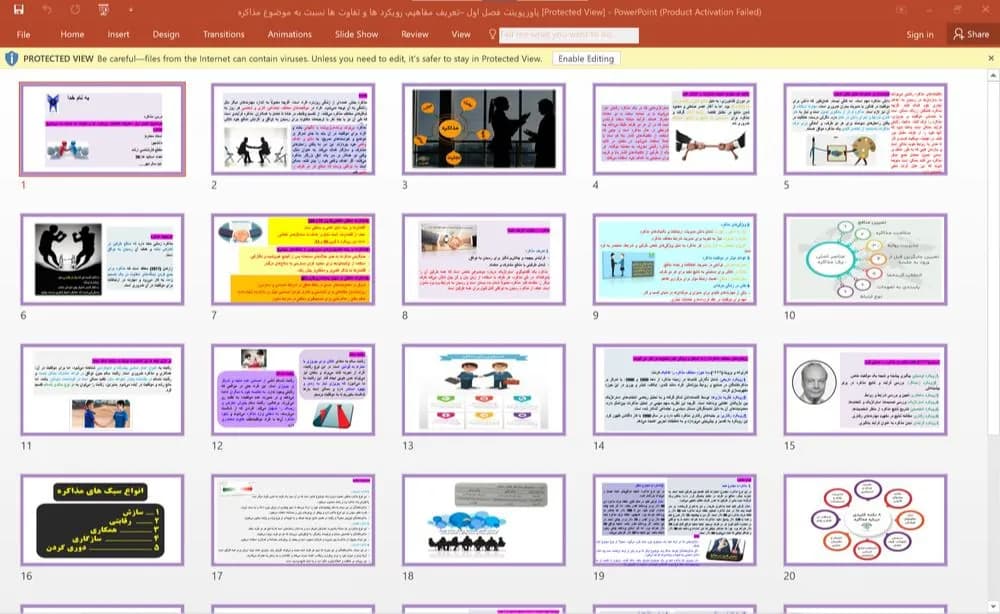
Task: Click Enable Editing
Action: click(585, 59)
